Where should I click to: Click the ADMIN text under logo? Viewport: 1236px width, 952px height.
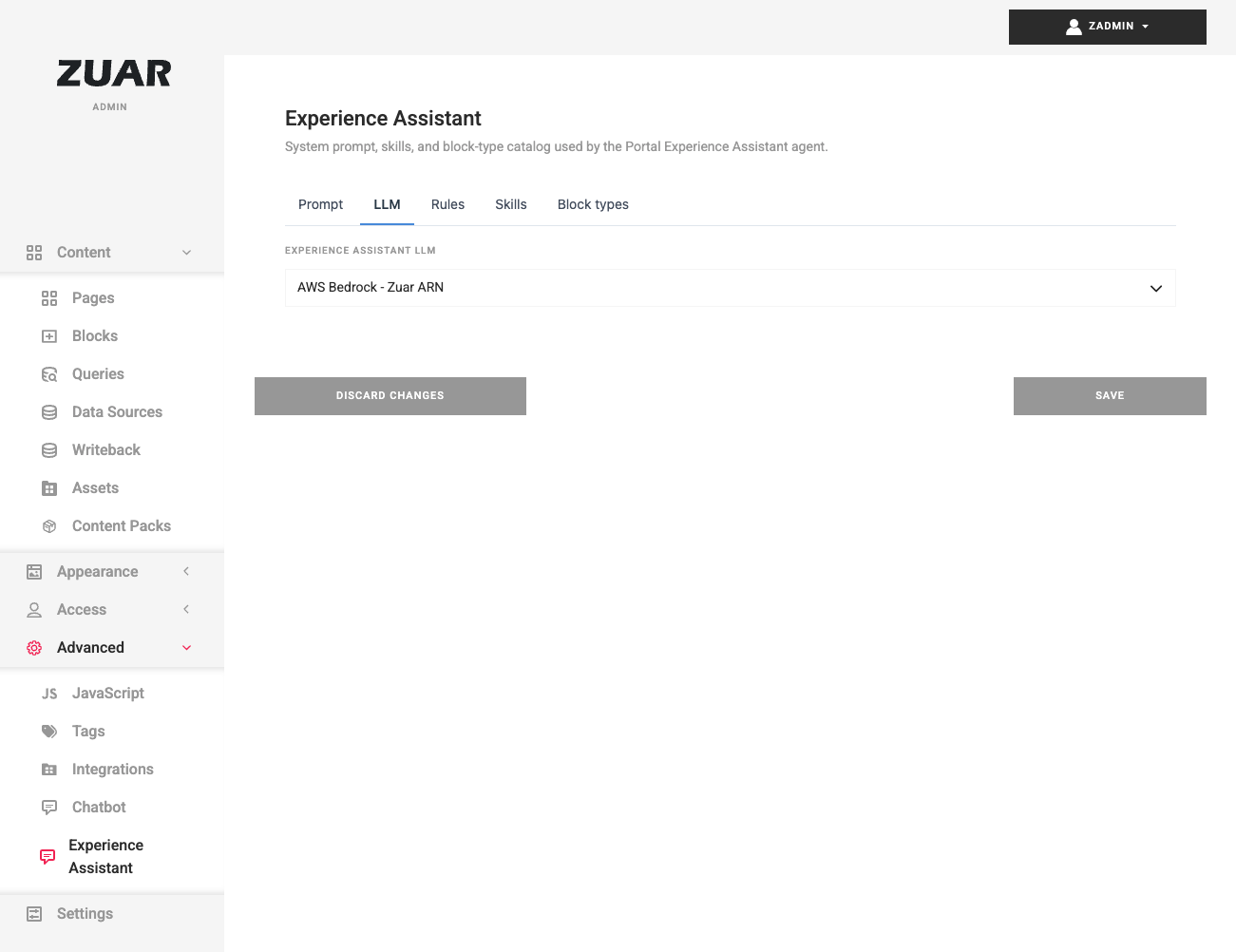(110, 107)
